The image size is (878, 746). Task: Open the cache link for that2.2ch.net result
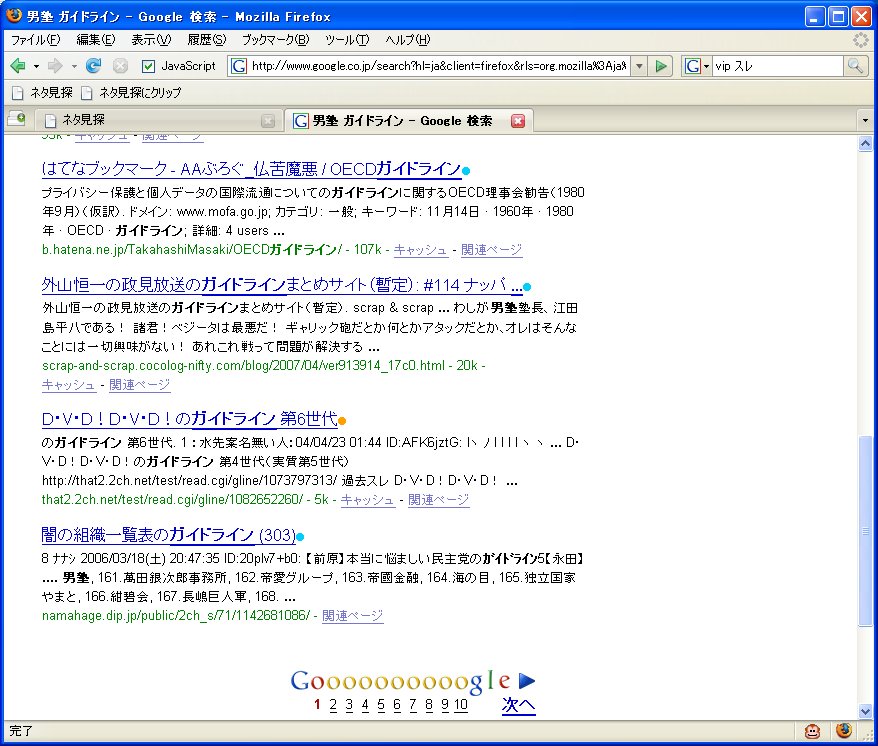pyautogui.click(x=368, y=500)
